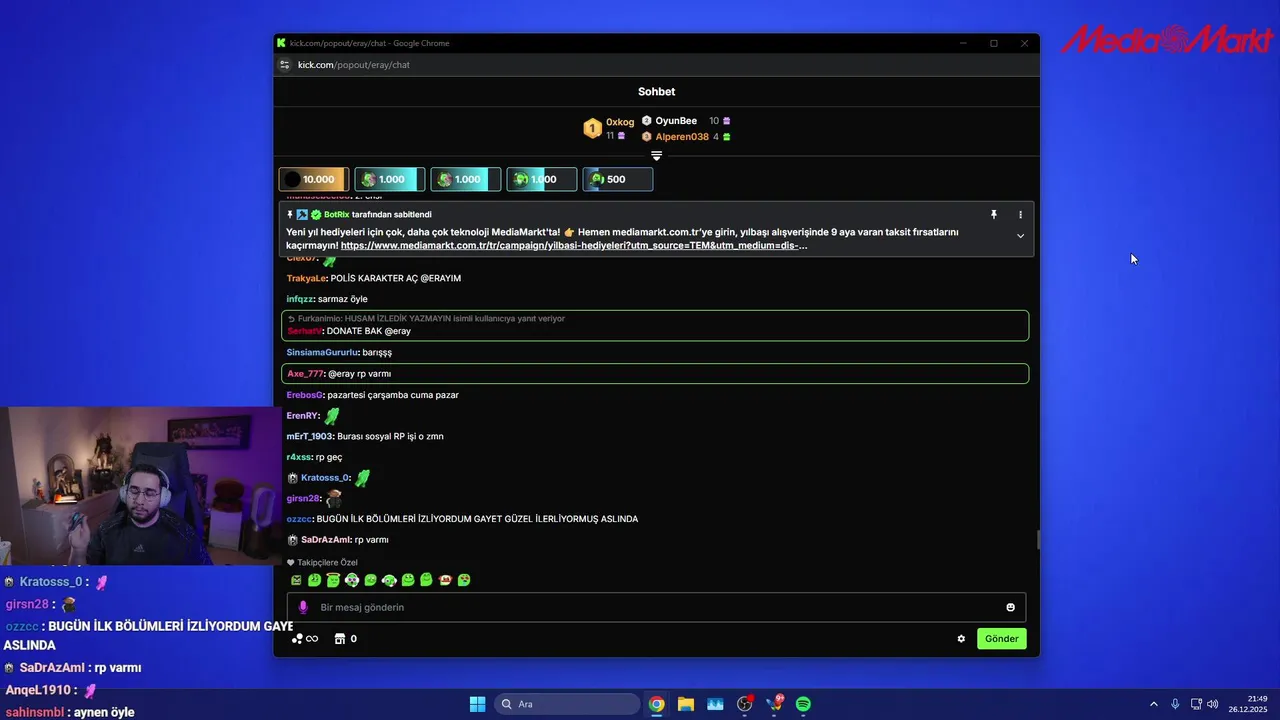1280x720 pixels.
Task: Pick the seventh follower emote
Action: [408, 580]
